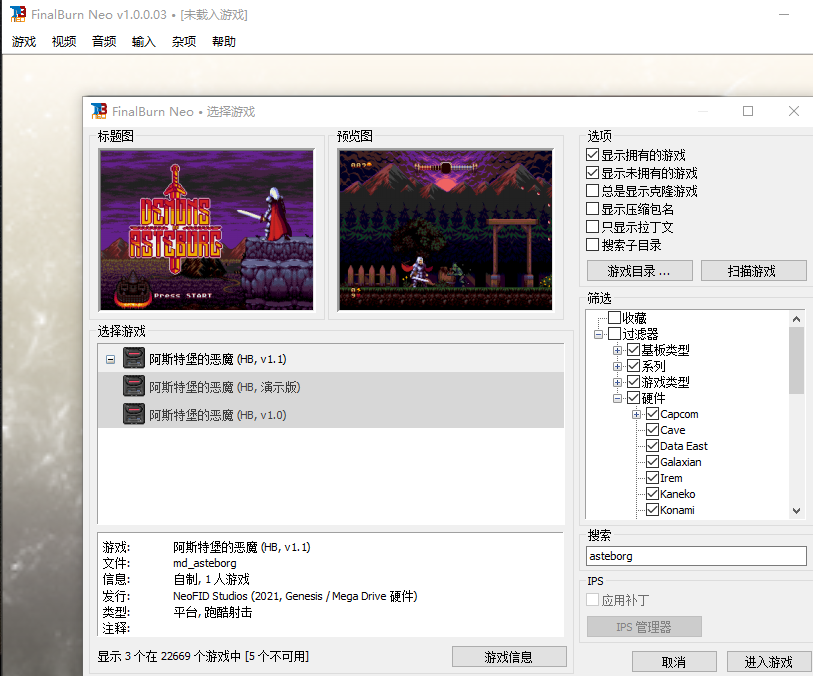Enable 搜索子目录 checkbox

pos(593,245)
